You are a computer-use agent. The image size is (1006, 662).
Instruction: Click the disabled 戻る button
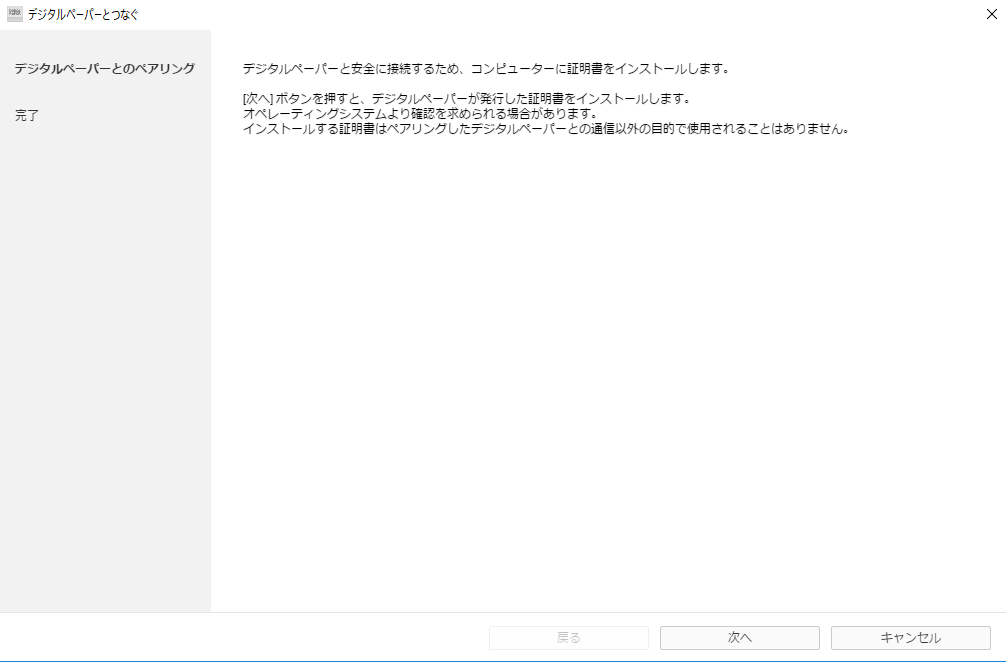pos(568,638)
